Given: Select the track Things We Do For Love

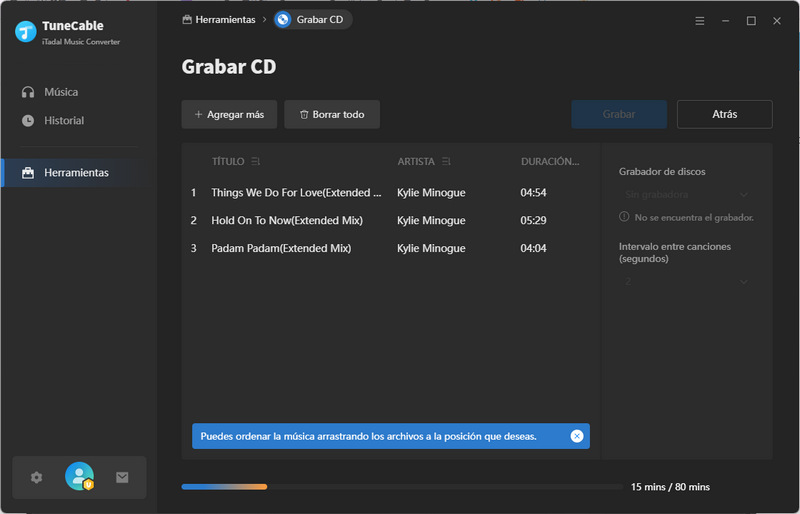Looking at the screenshot, I should (296, 192).
